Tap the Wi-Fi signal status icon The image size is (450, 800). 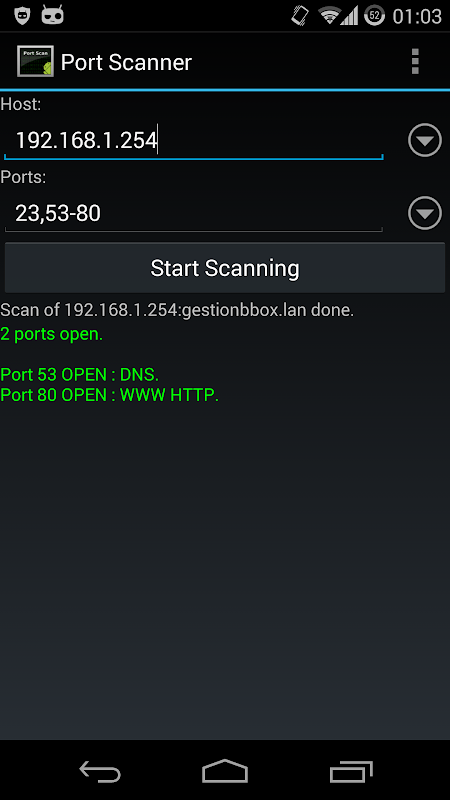330,16
